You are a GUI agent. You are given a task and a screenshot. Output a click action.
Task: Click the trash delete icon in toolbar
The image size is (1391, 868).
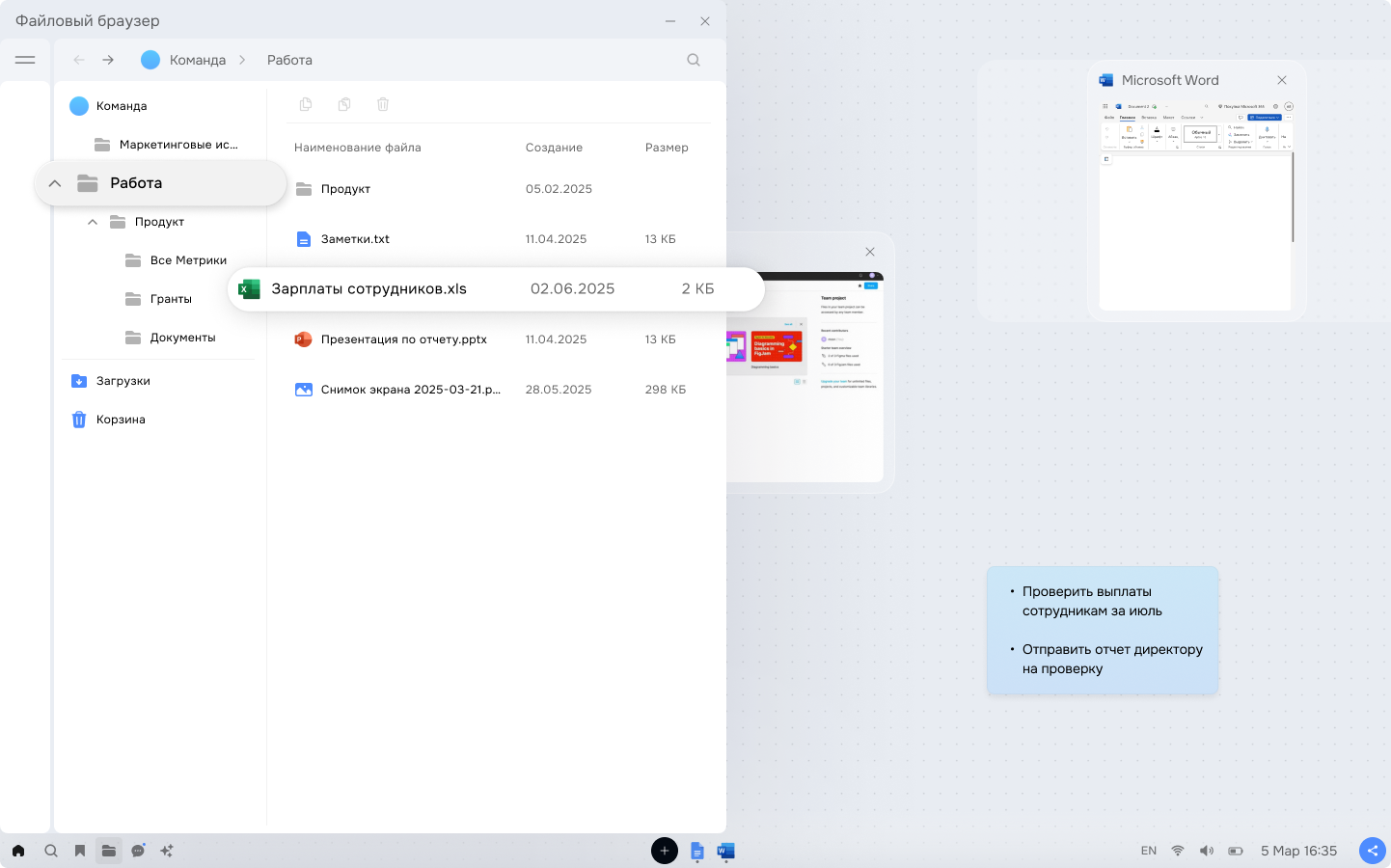pos(383,104)
